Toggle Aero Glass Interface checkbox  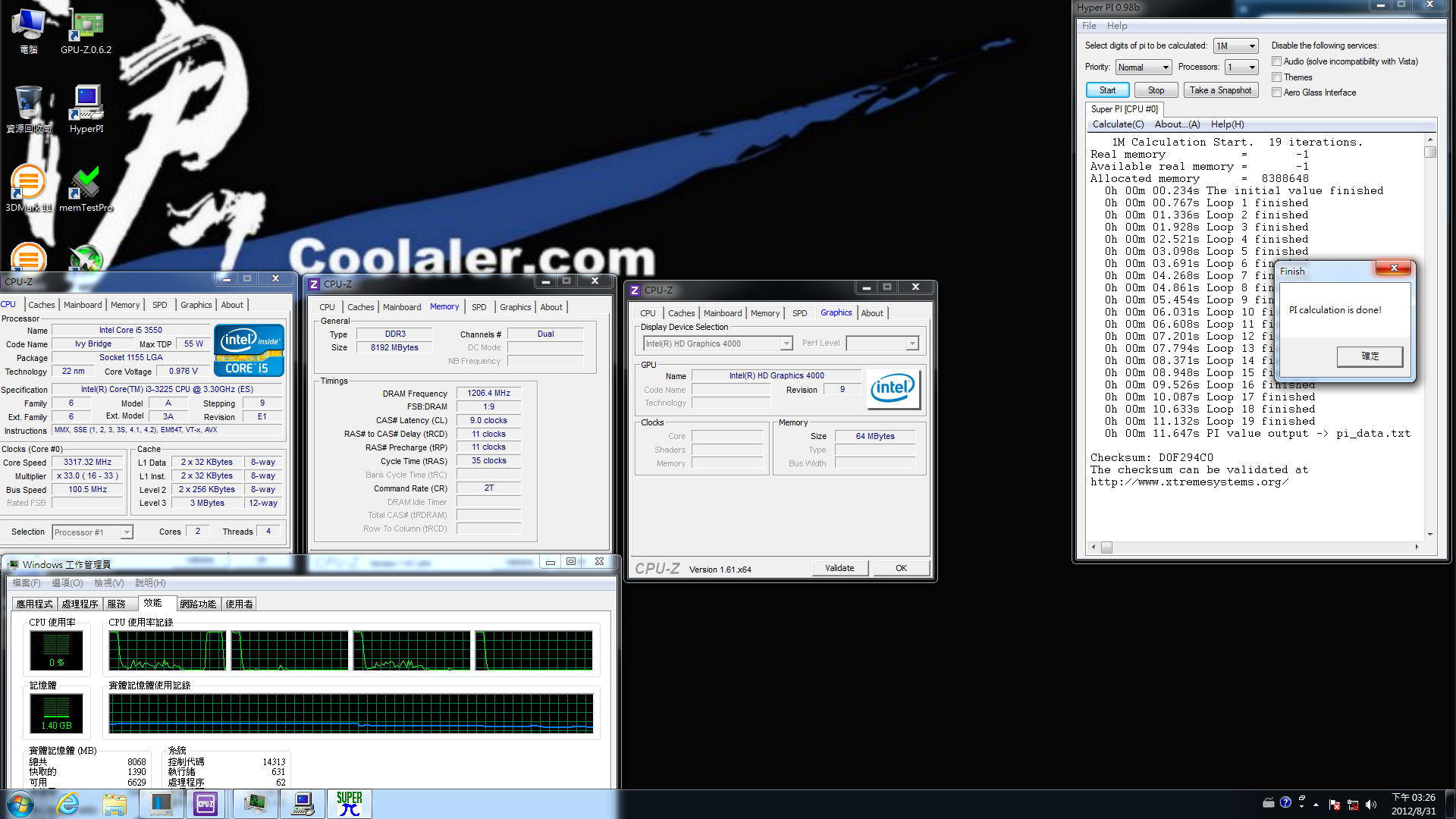pyautogui.click(x=1277, y=93)
